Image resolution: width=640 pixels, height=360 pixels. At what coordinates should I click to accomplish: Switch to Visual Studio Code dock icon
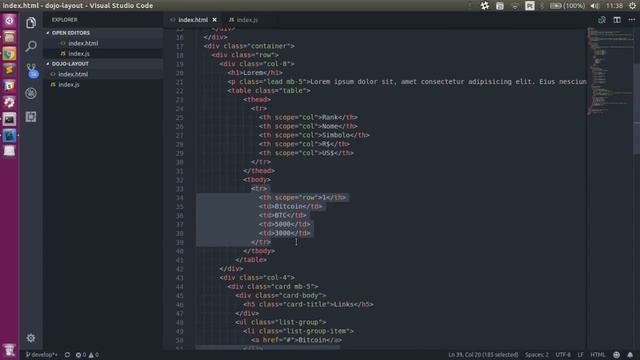click(9, 135)
